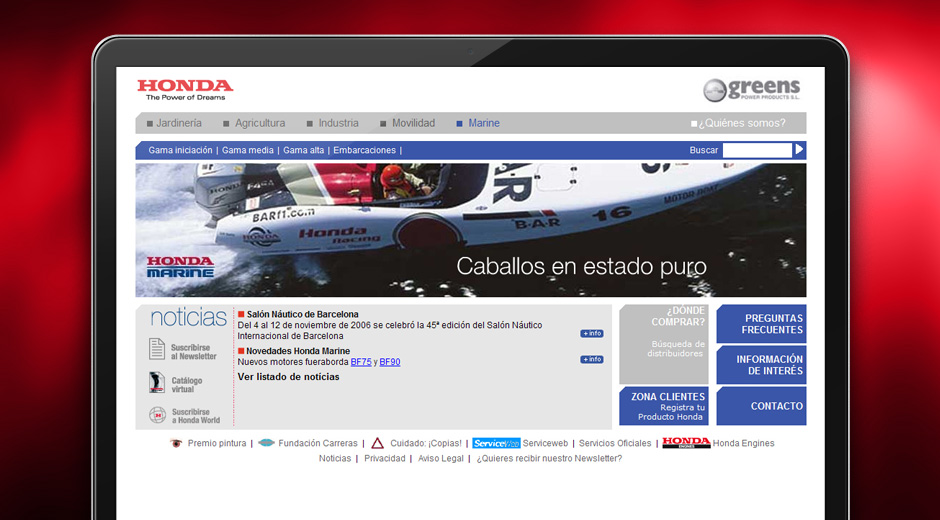940x520 pixels.
Task: Open Salón Náutico de Barcelona headline
Action: pos(303,314)
